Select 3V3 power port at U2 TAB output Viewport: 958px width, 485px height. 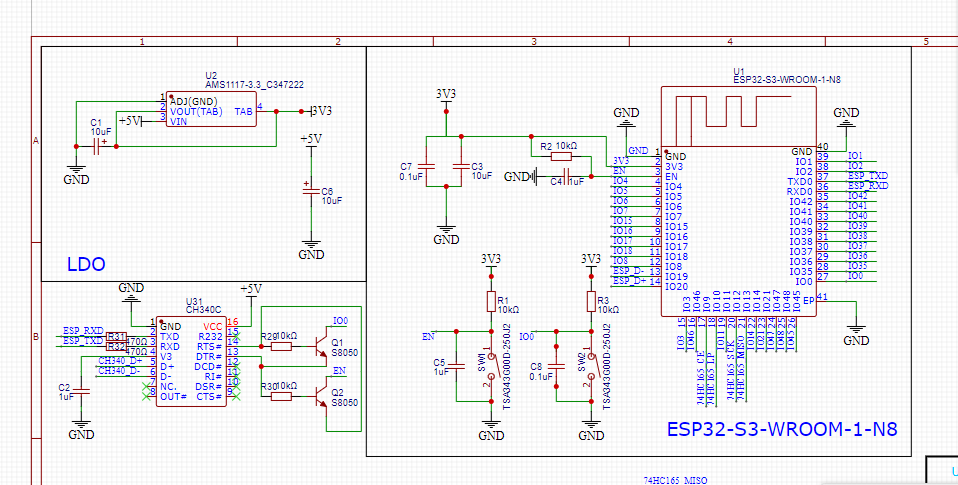tap(320, 111)
